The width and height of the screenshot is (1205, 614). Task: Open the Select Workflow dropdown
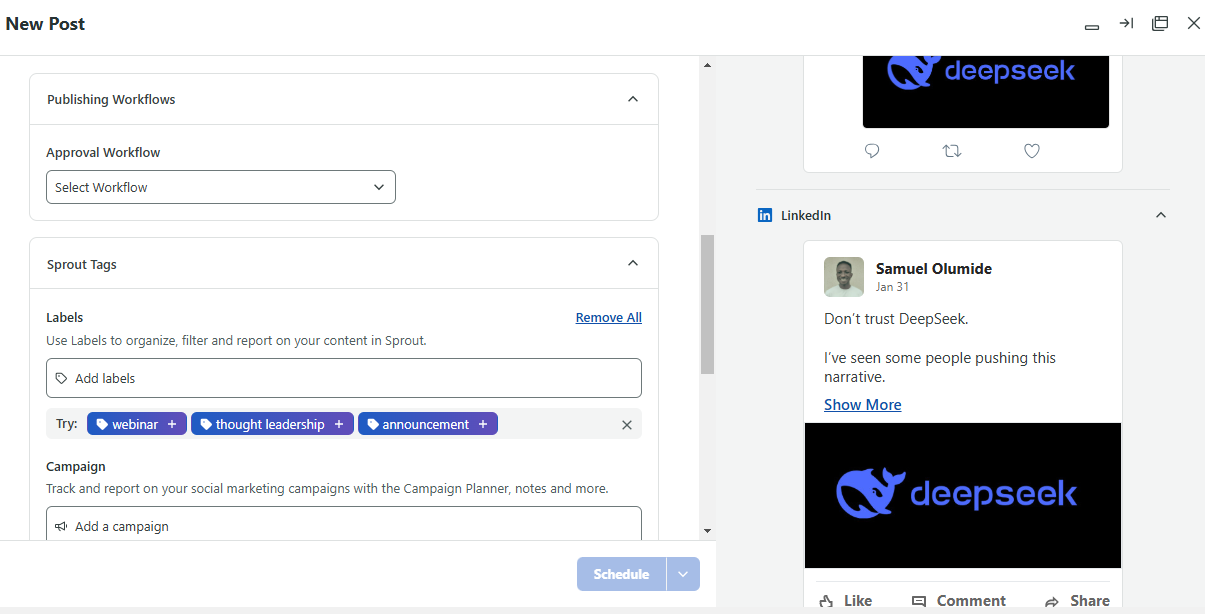pos(221,187)
